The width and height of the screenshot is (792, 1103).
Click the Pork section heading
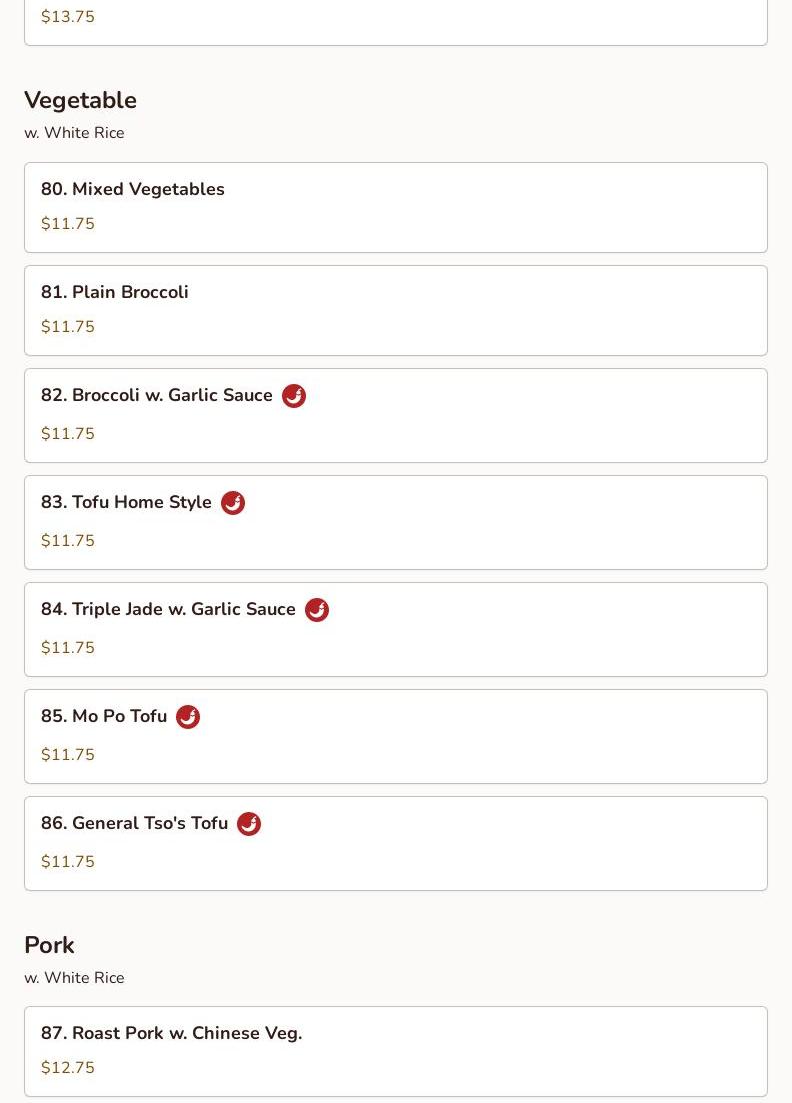tap(49, 945)
